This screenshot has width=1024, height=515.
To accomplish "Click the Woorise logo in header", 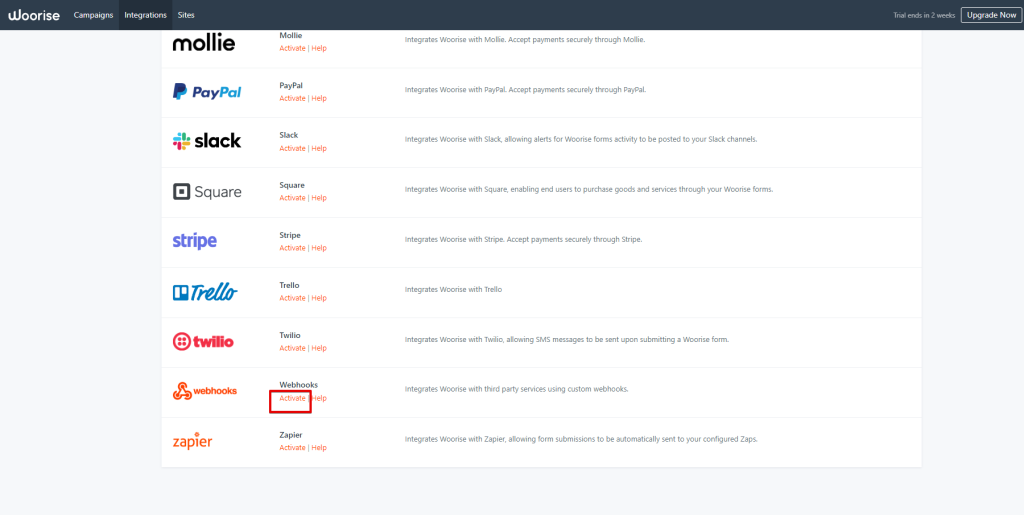I will click(35, 15).
